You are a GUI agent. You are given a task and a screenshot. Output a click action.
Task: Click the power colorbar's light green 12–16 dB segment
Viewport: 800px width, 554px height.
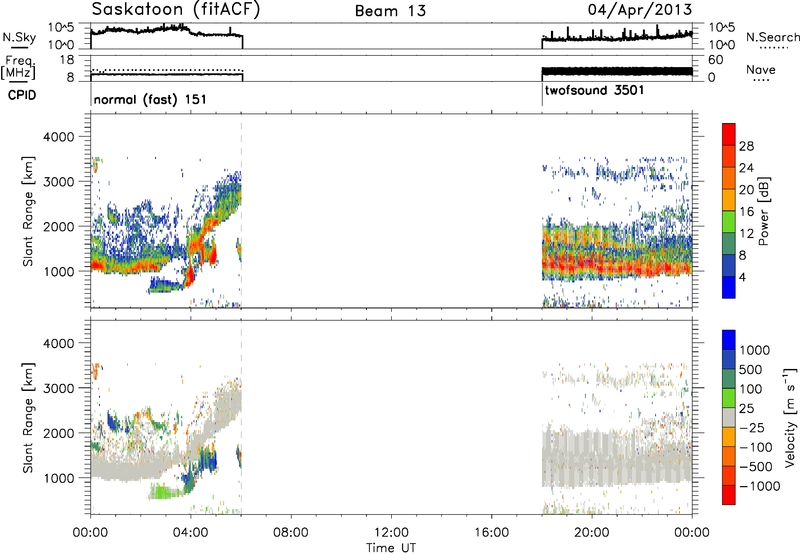pyautogui.click(x=729, y=222)
